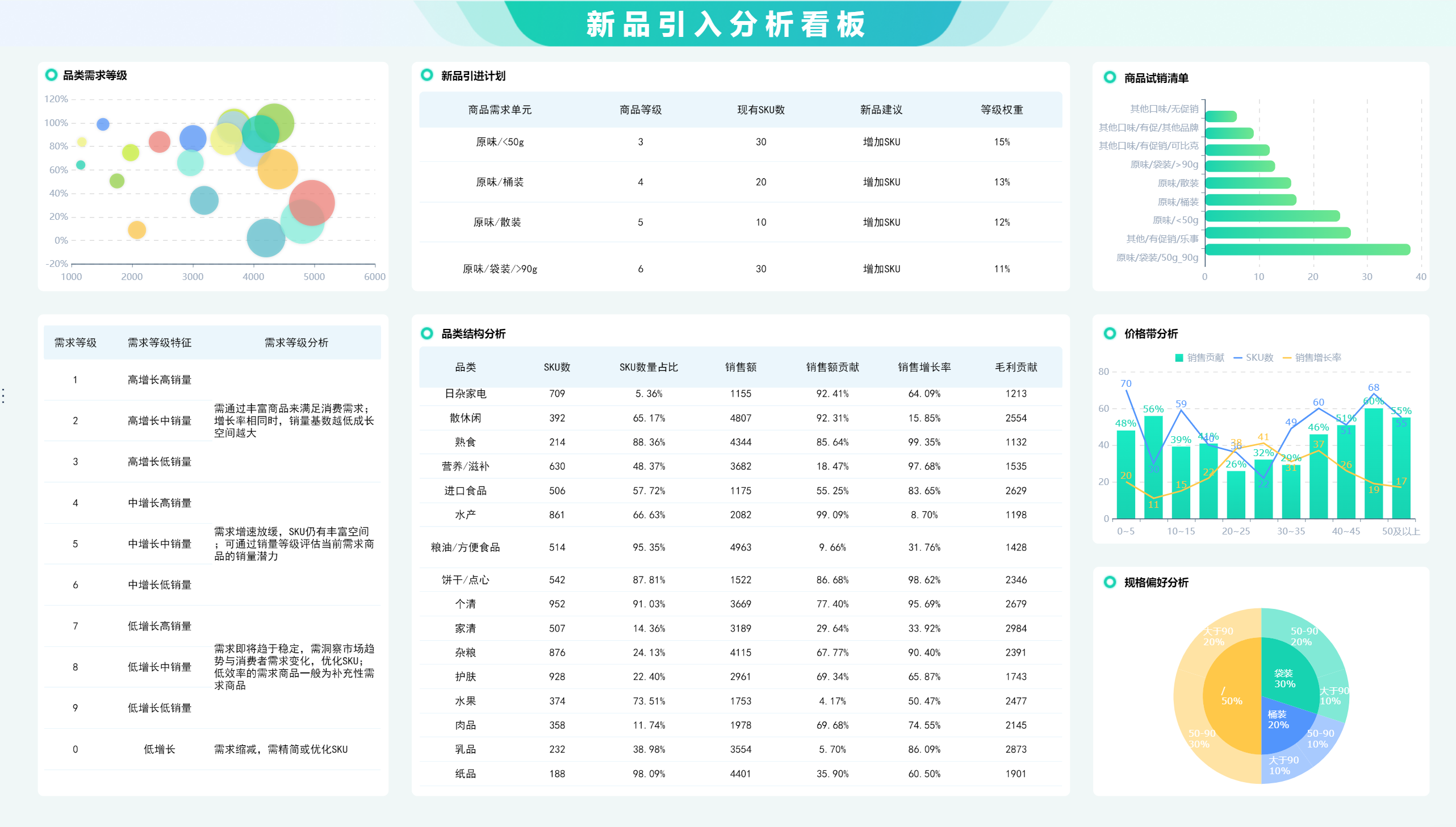Select the 原味/桶装 row in plan table
The height and width of the screenshot is (827, 1456).
(499, 182)
